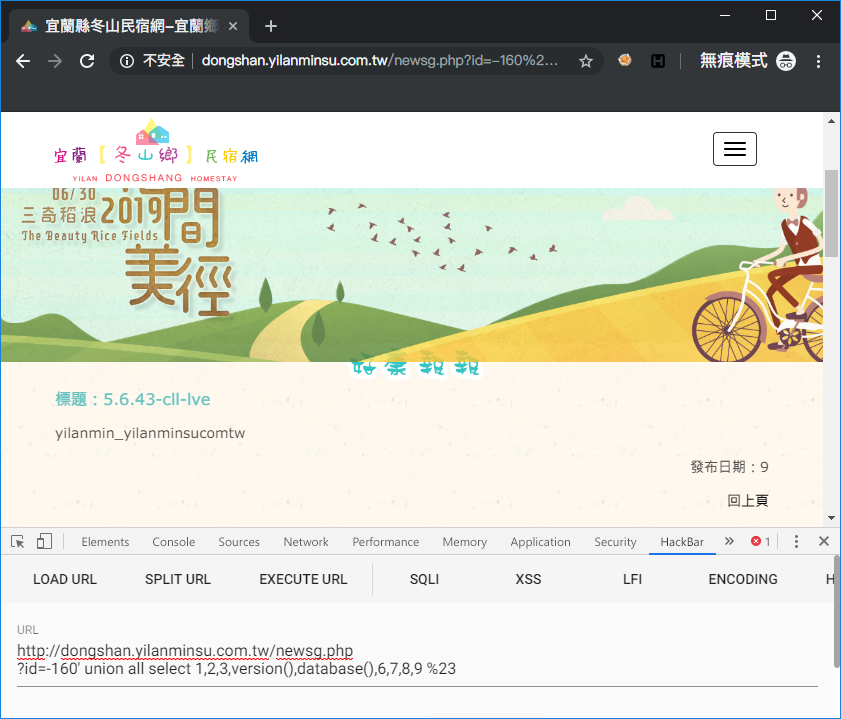The height and width of the screenshot is (719, 841).
Task: Open the ENCODING dropdown in HackBar
Action: pos(743,579)
